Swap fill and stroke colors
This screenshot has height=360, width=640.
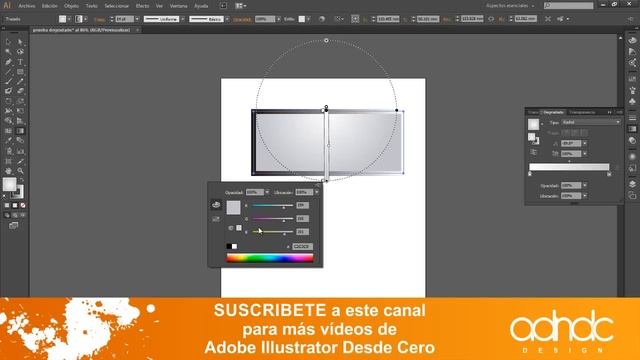22,180
